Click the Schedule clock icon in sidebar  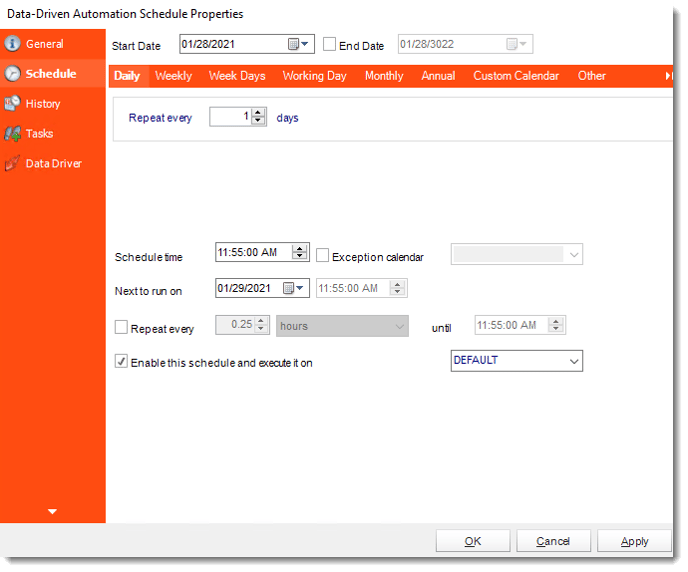click(x=12, y=74)
